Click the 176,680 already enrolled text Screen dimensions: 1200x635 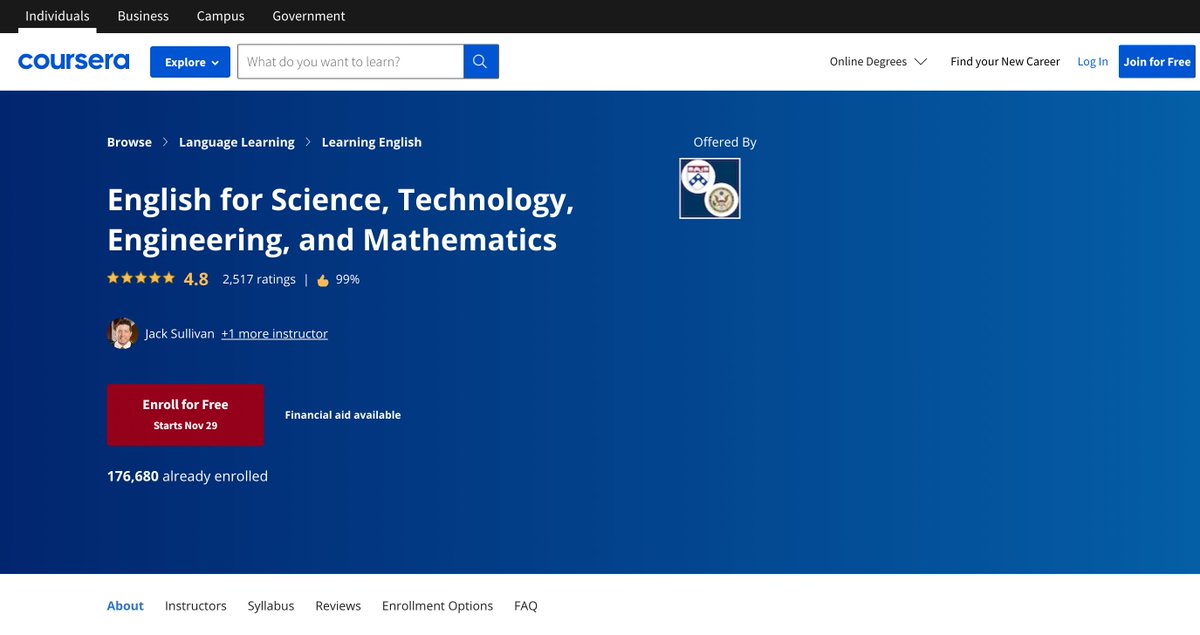[x=187, y=476]
